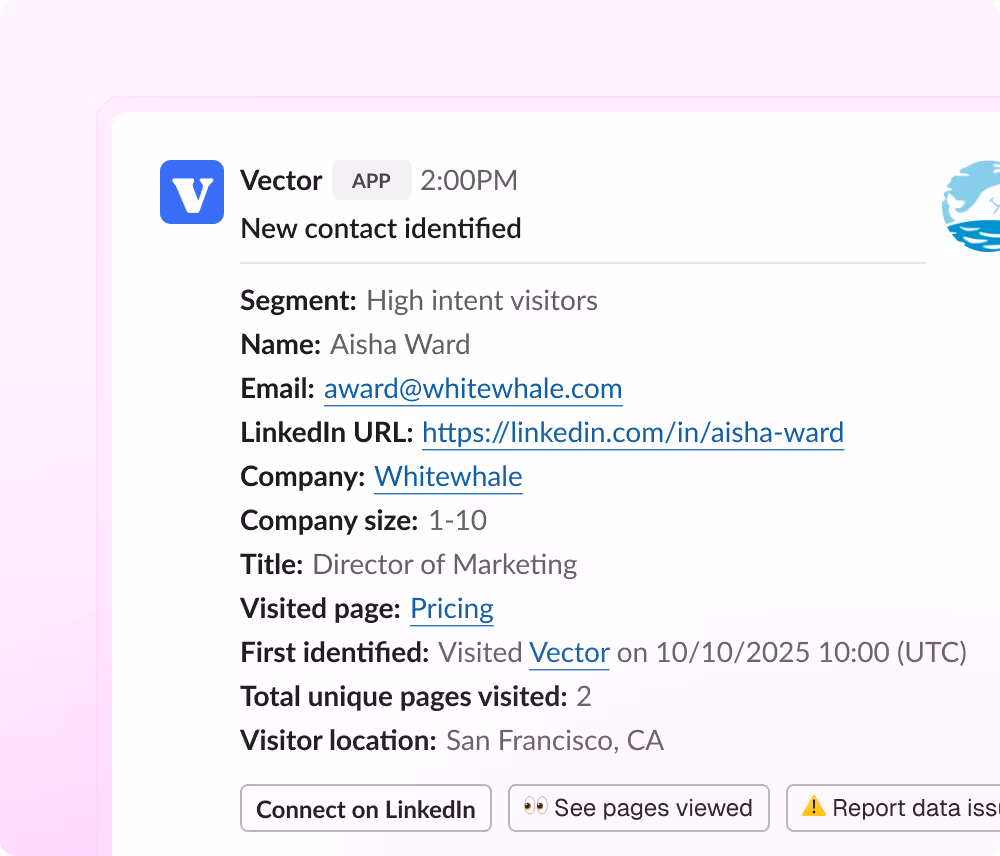Click the 'Total unique pages visited:' label
The height and width of the screenshot is (856, 1000).
[x=404, y=697]
